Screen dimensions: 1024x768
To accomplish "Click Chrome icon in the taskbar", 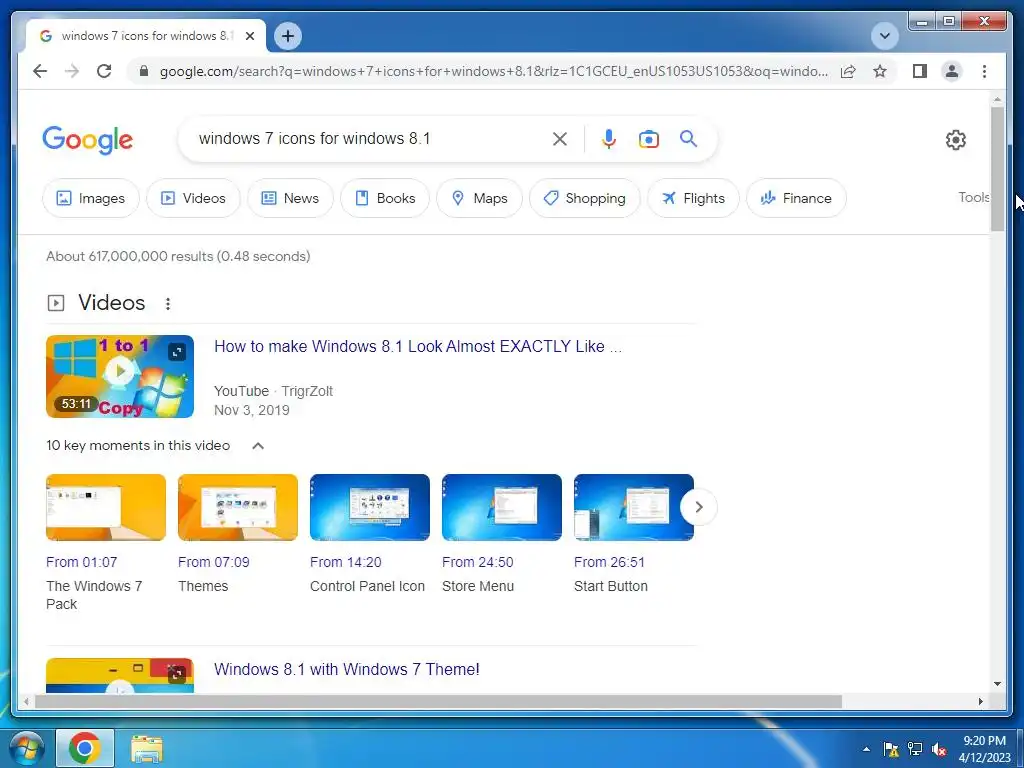I will [85, 748].
